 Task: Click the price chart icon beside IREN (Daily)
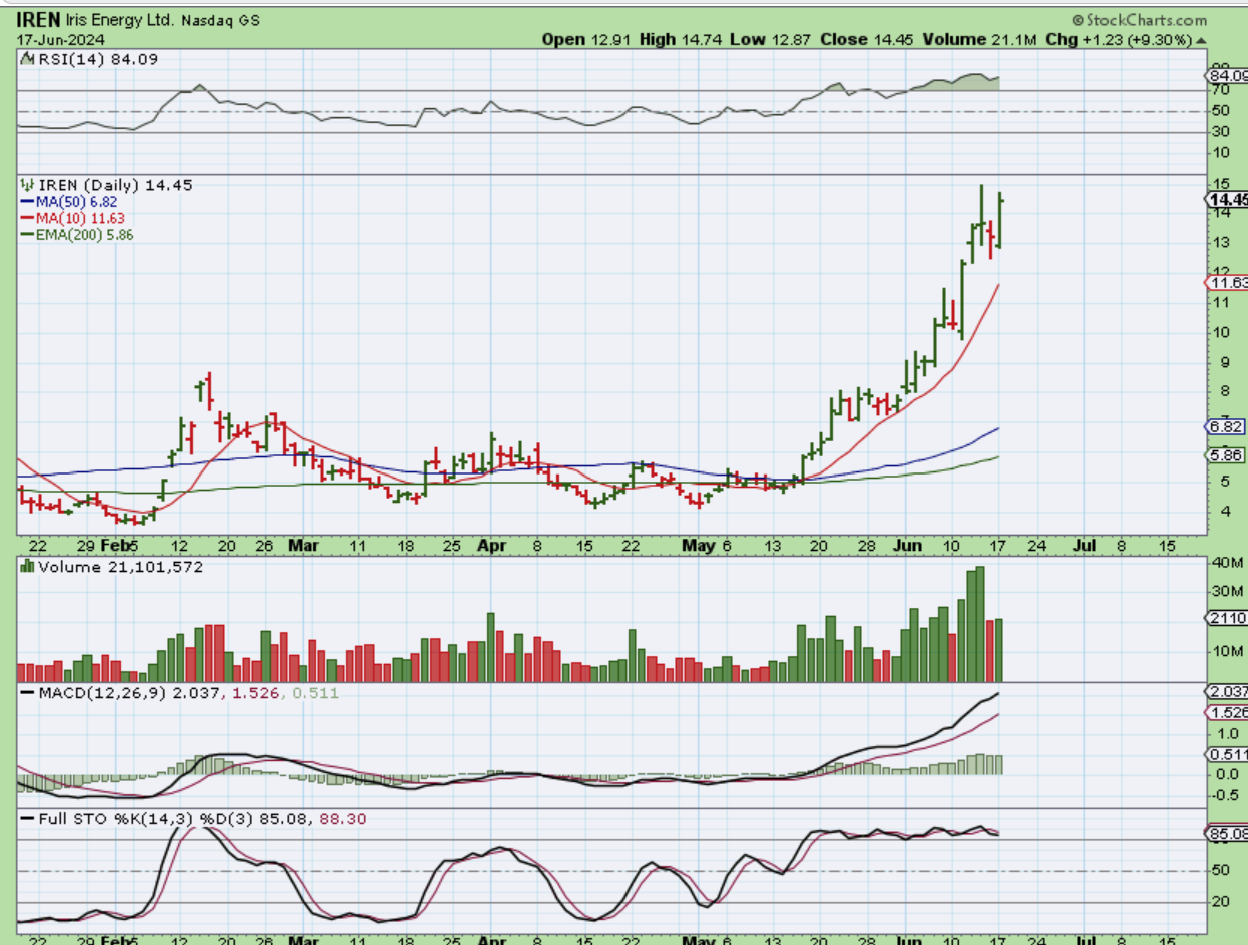(x=28, y=185)
